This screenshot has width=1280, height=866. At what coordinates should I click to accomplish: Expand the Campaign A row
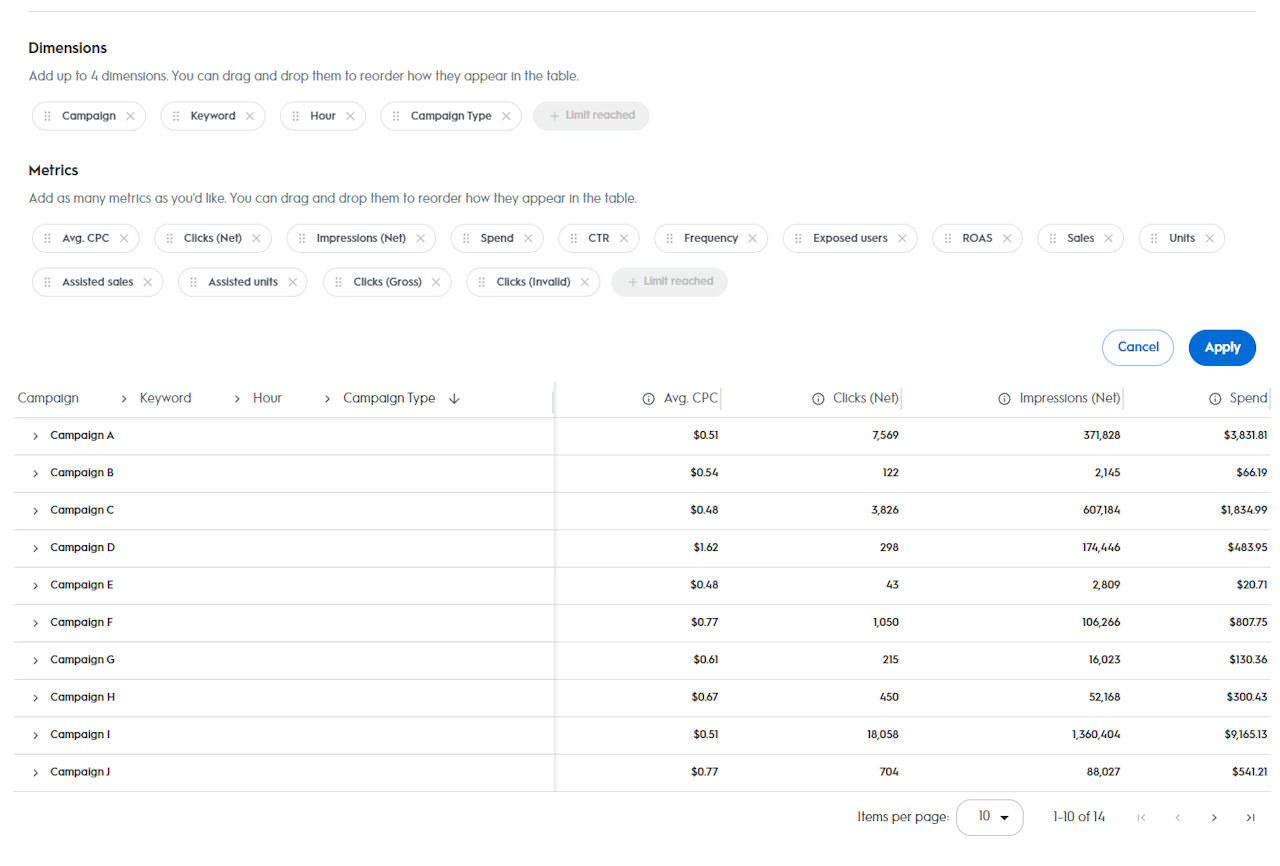click(35, 436)
